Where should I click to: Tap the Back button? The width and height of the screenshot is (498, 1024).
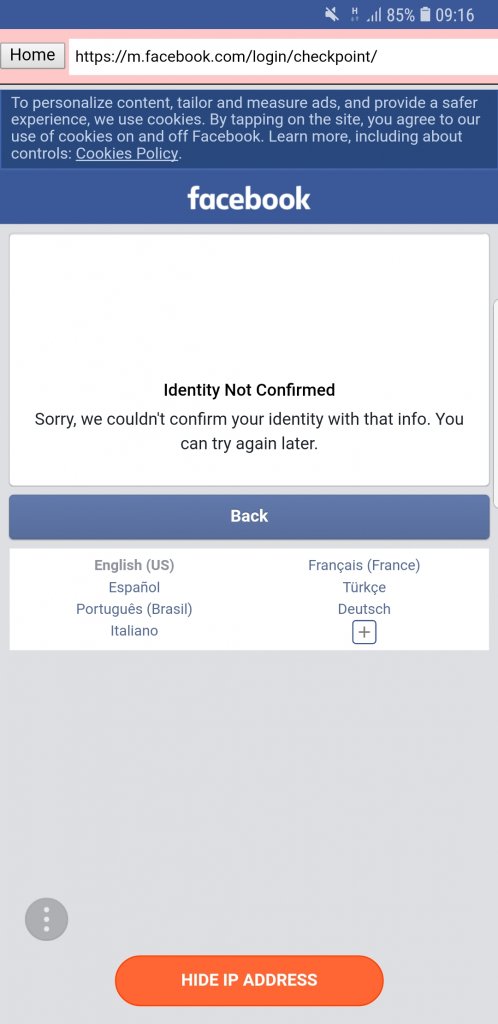tap(249, 516)
